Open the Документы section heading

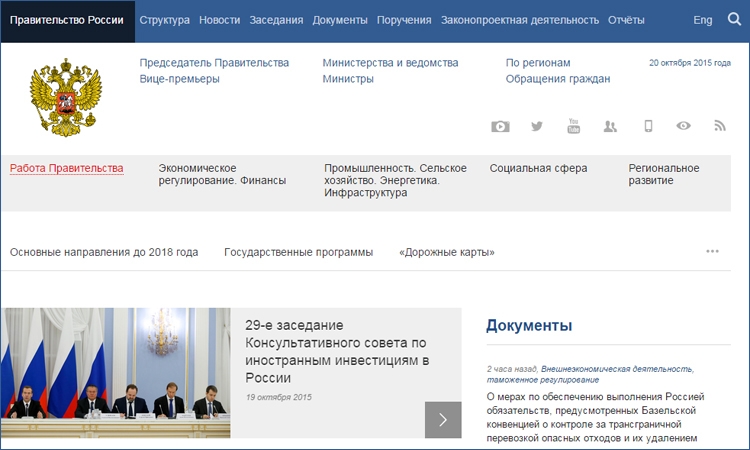pyautogui.click(x=529, y=325)
